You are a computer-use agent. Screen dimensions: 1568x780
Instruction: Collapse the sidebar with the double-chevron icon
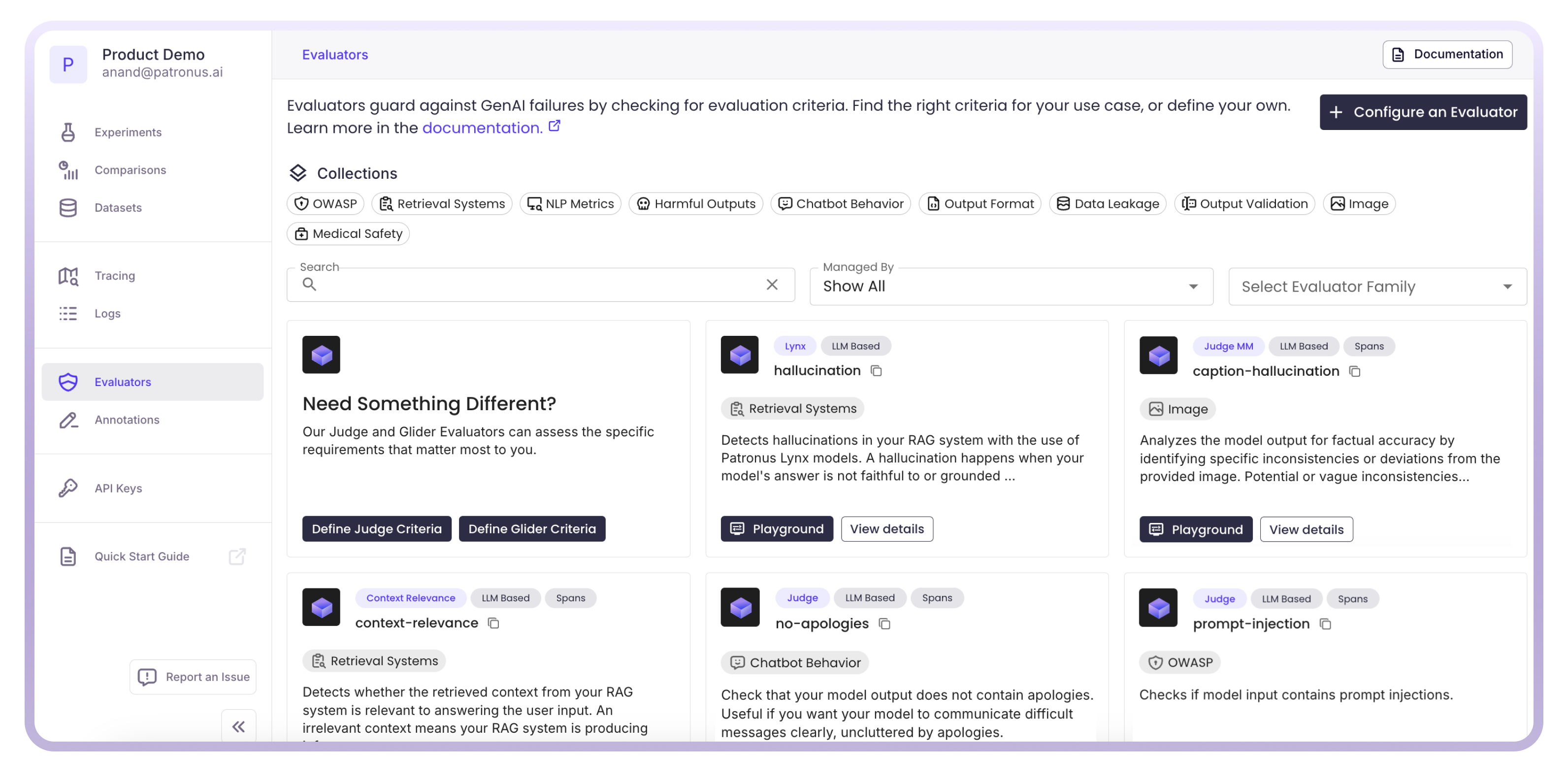point(238,726)
